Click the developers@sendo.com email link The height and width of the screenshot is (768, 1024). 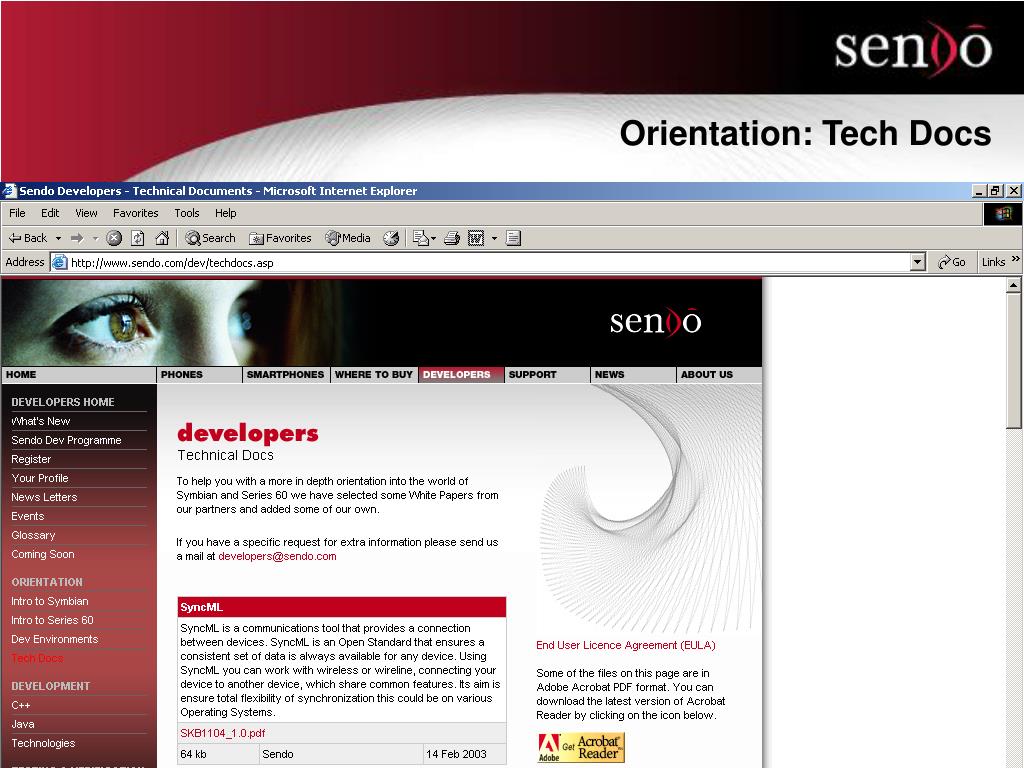(x=277, y=556)
